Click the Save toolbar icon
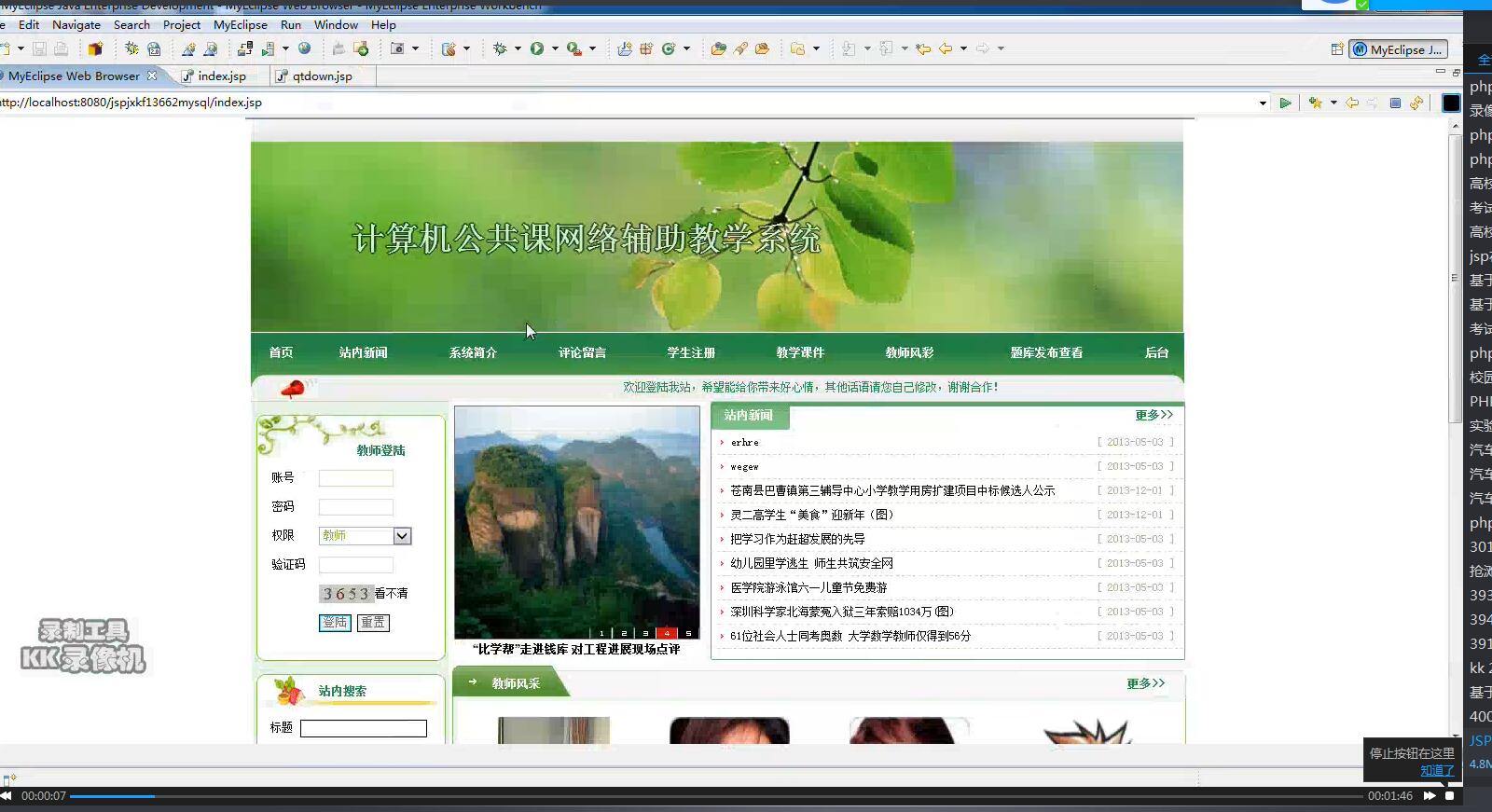Image resolution: width=1492 pixels, height=812 pixels. click(39, 48)
